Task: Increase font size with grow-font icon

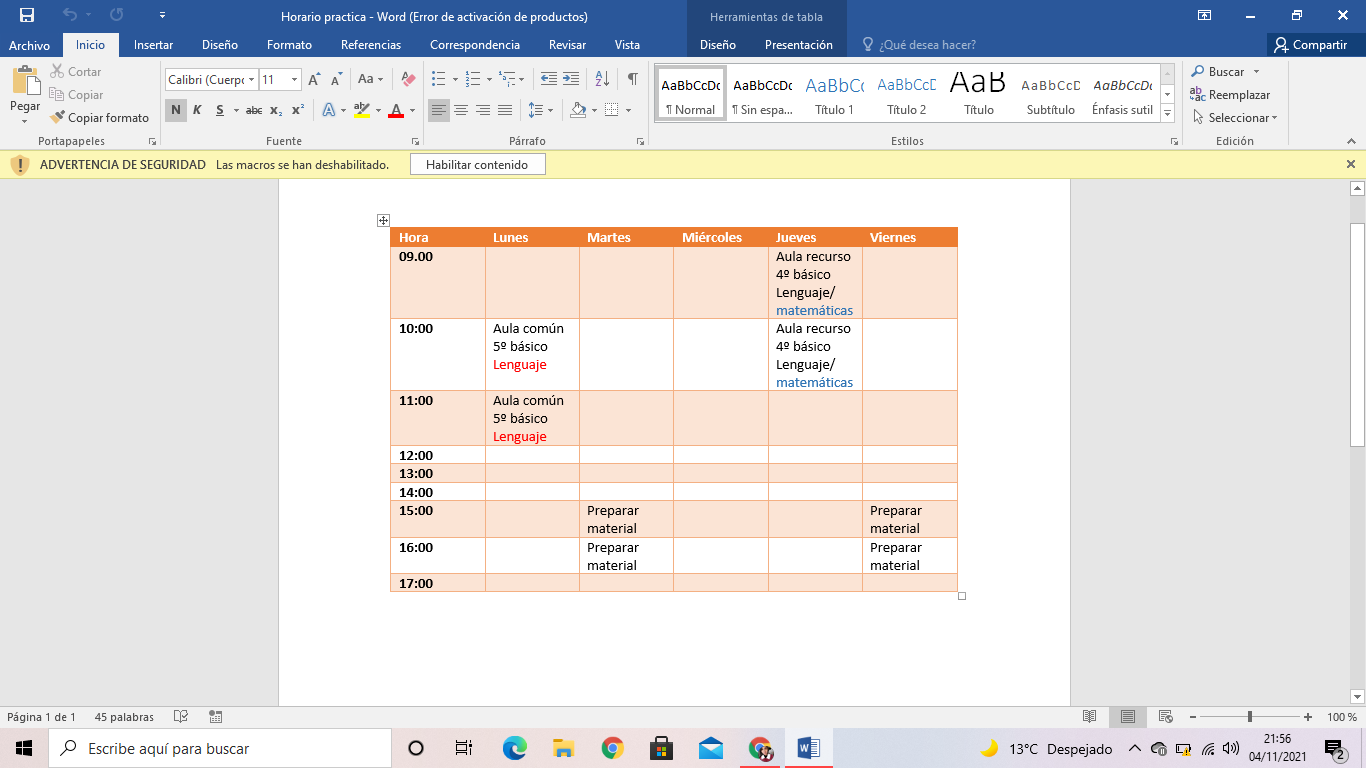Action: (x=315, y=79)
